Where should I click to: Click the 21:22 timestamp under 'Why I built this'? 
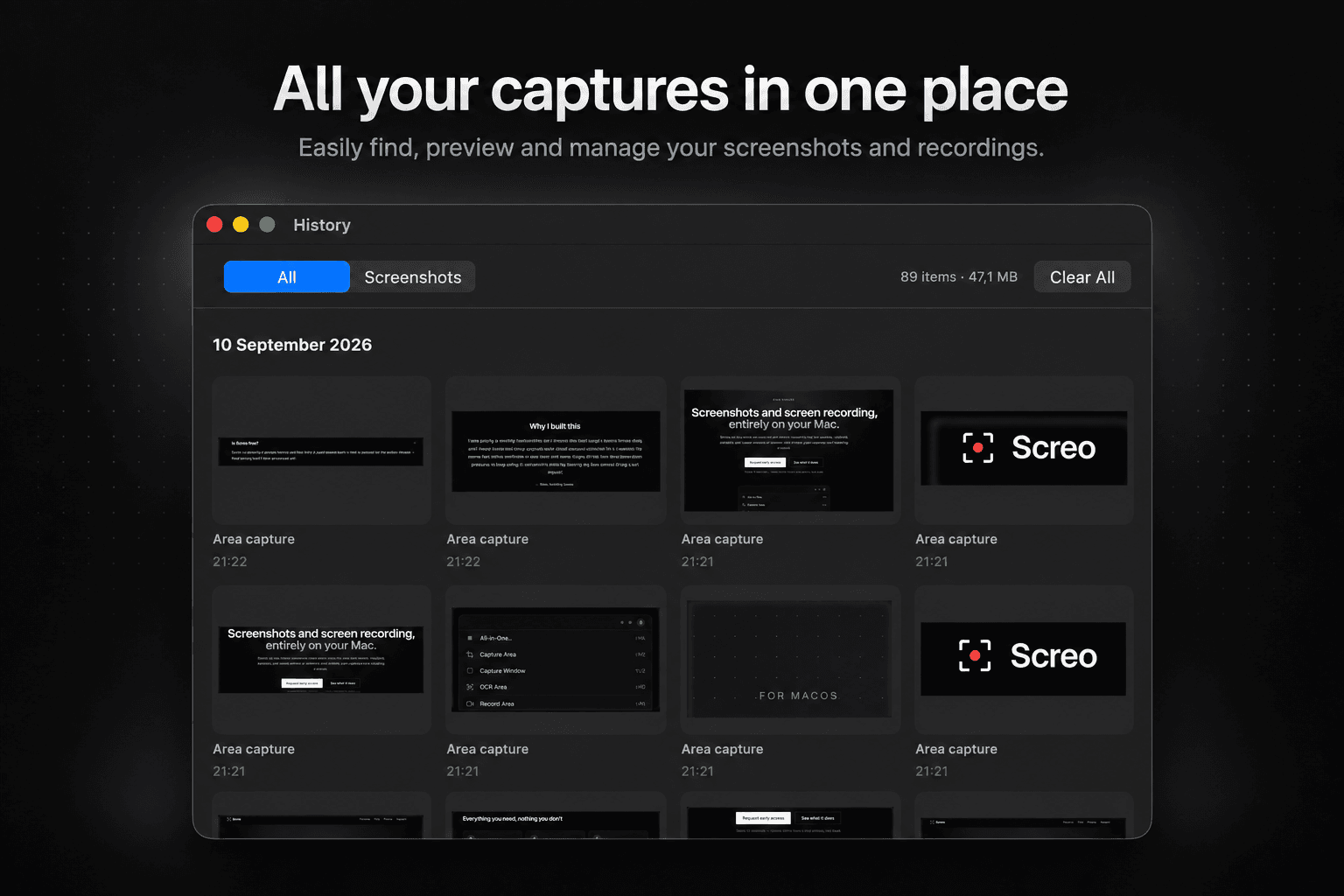point(463,562)
